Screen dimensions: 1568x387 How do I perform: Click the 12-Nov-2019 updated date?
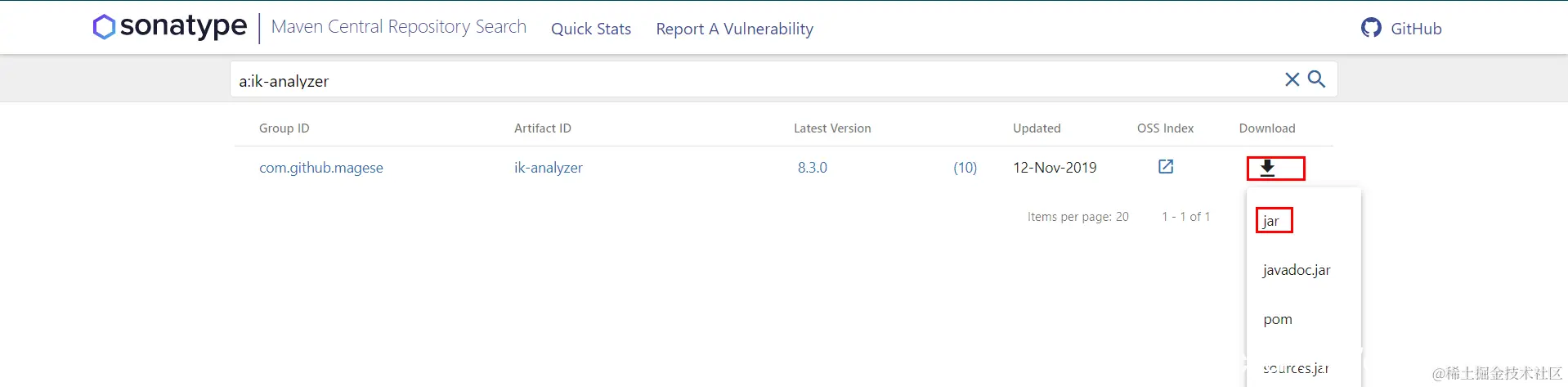pyautogui.click(x=1055, y=168)
